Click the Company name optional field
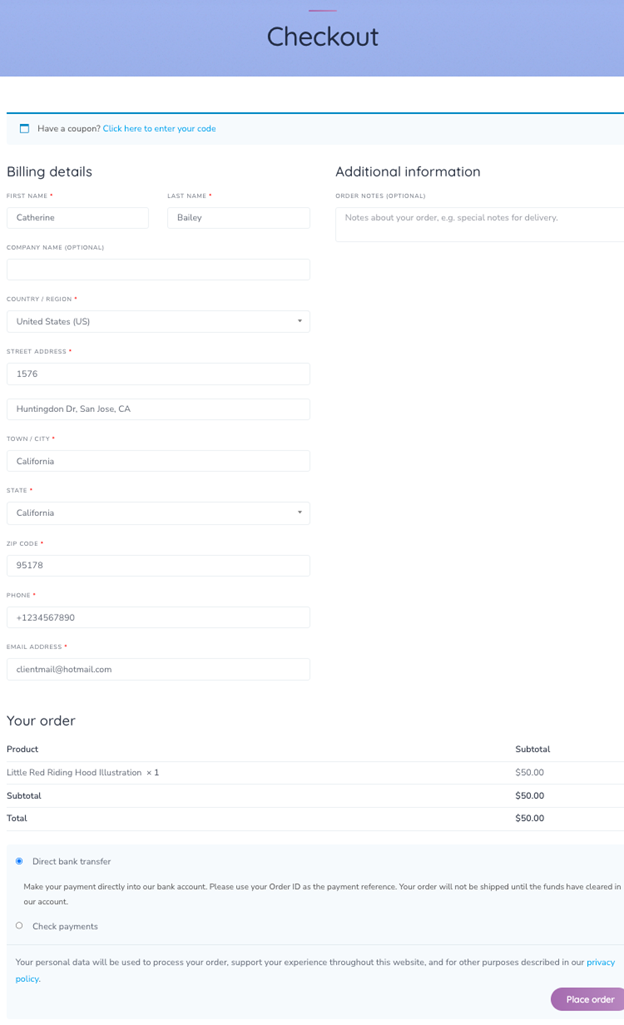 [x=157, y=269]
